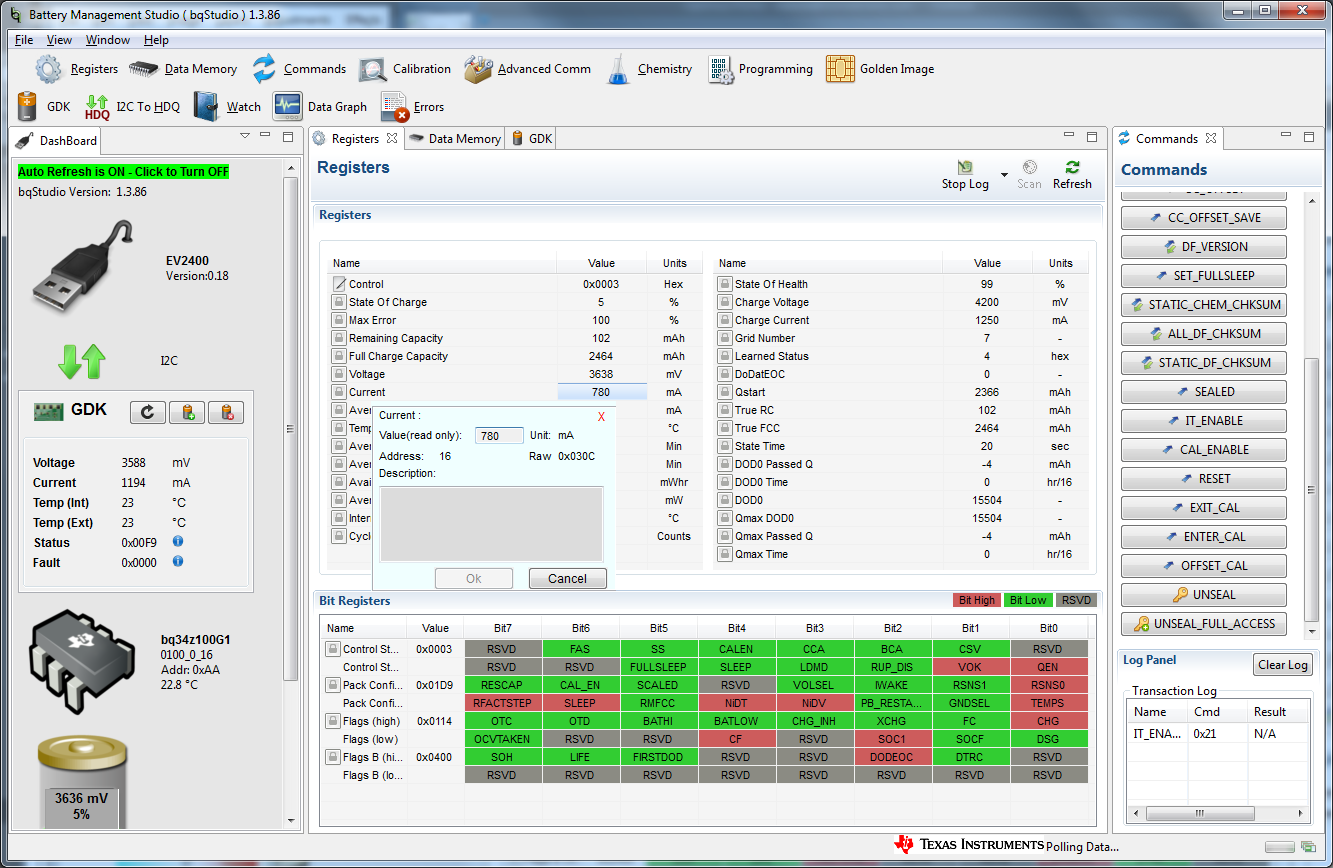Open the Errors viewer
The width and height of the screenshot is (1333, 868).
[395, 107]
